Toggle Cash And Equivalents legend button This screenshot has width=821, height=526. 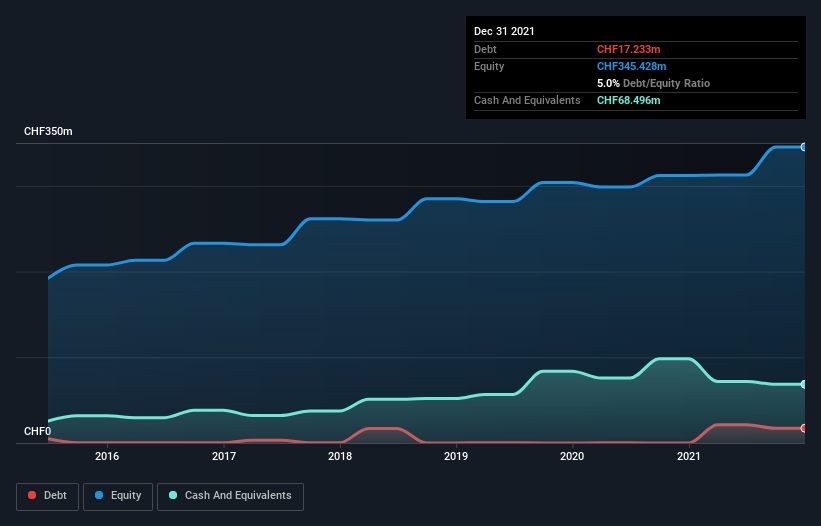pyautogui.click(x=230, y=496)
